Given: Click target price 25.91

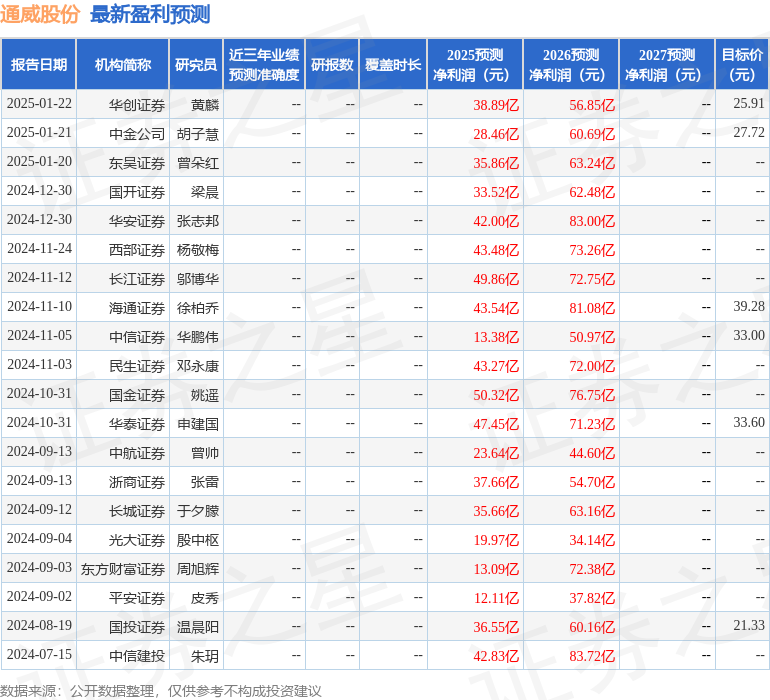Looking at the screenshot, I should pos(749,103).
